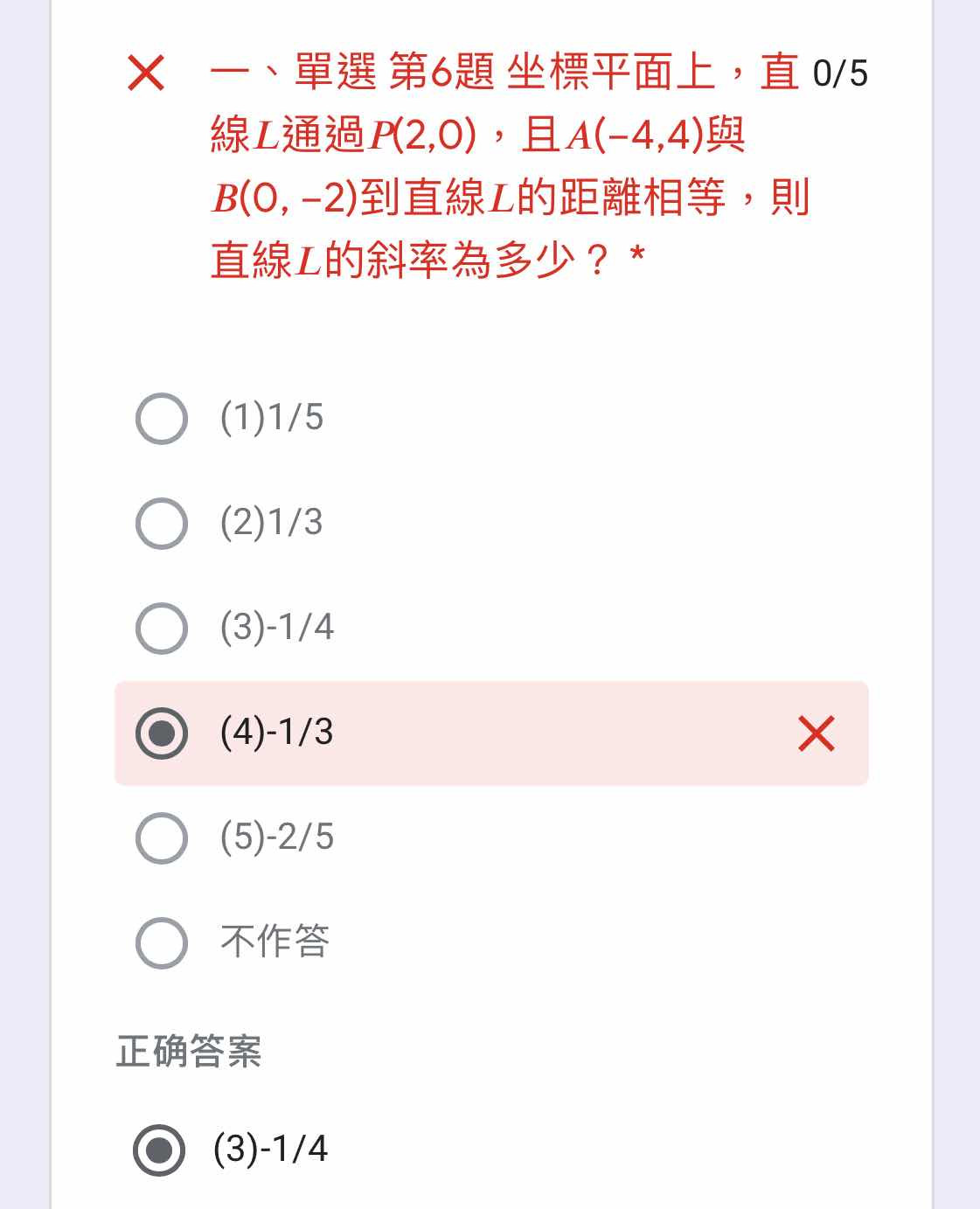Screen dimensions: 980x1209
Task: Click the selected radio button for (4)-1/3
Action: point(162,733)
